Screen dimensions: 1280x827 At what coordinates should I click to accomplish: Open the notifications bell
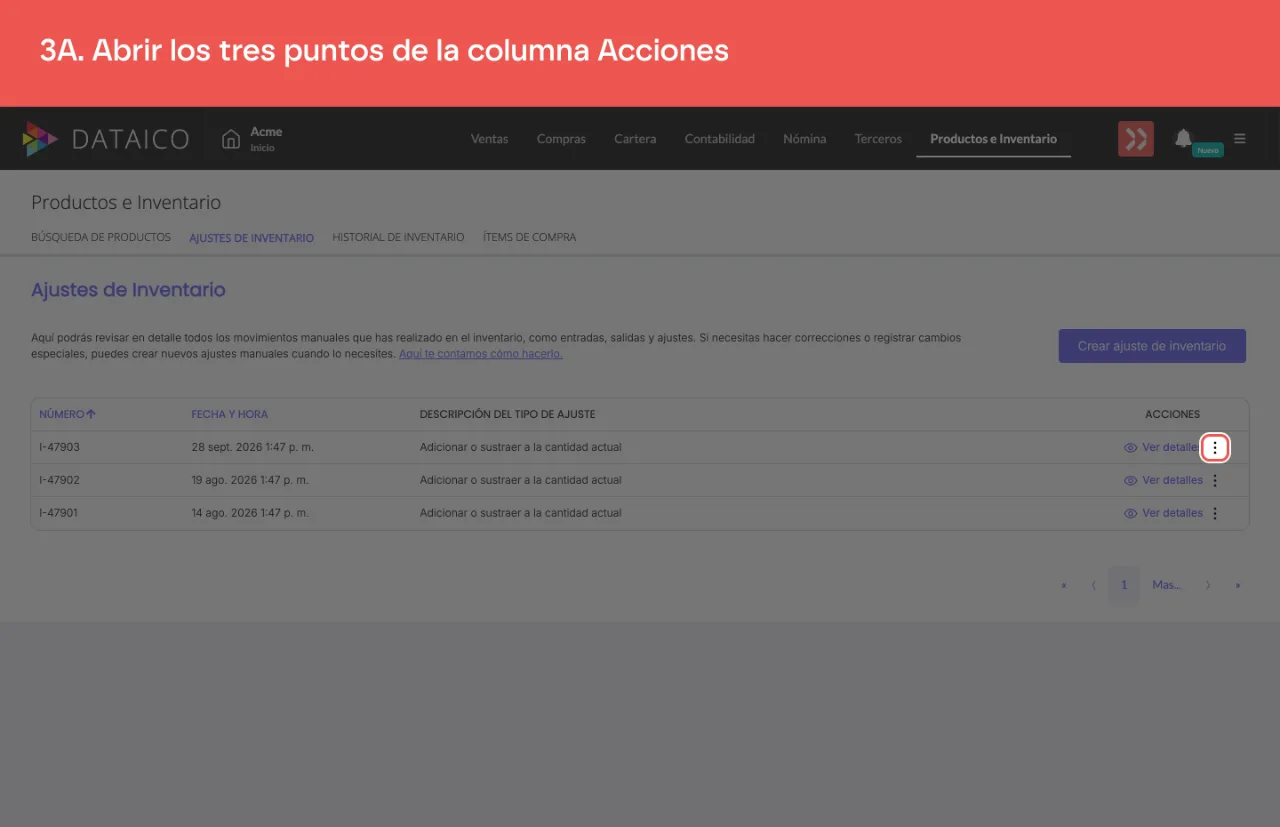coord(1183,138)
